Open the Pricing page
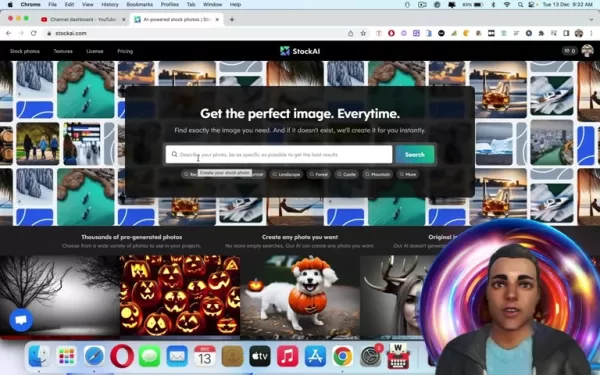The image size is (600, 375). (125, 51)
